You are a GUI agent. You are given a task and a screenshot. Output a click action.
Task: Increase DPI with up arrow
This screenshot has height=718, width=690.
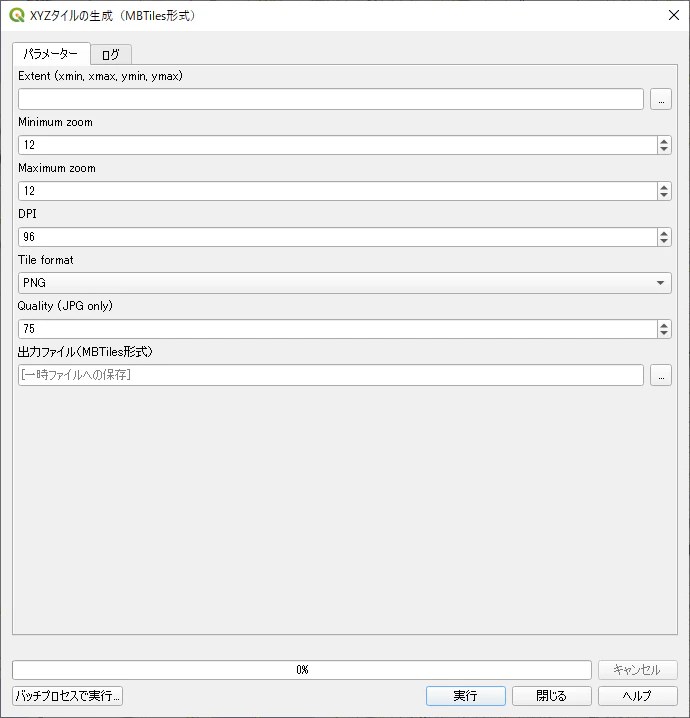click(664, 233)
